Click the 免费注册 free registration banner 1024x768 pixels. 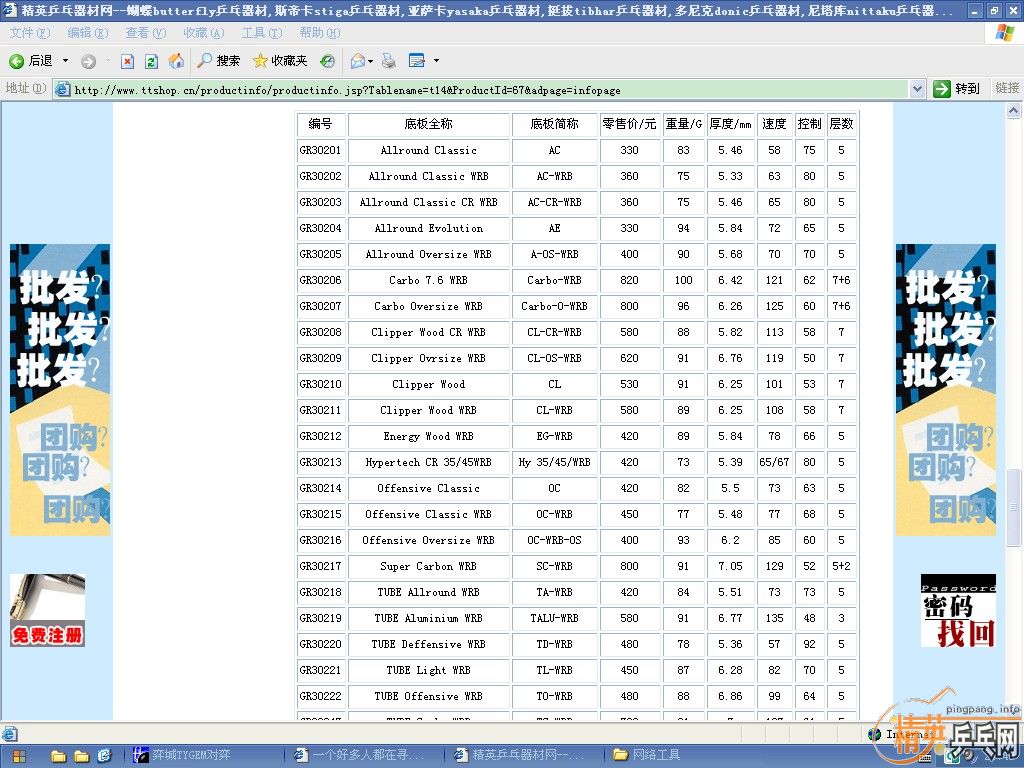47,611
